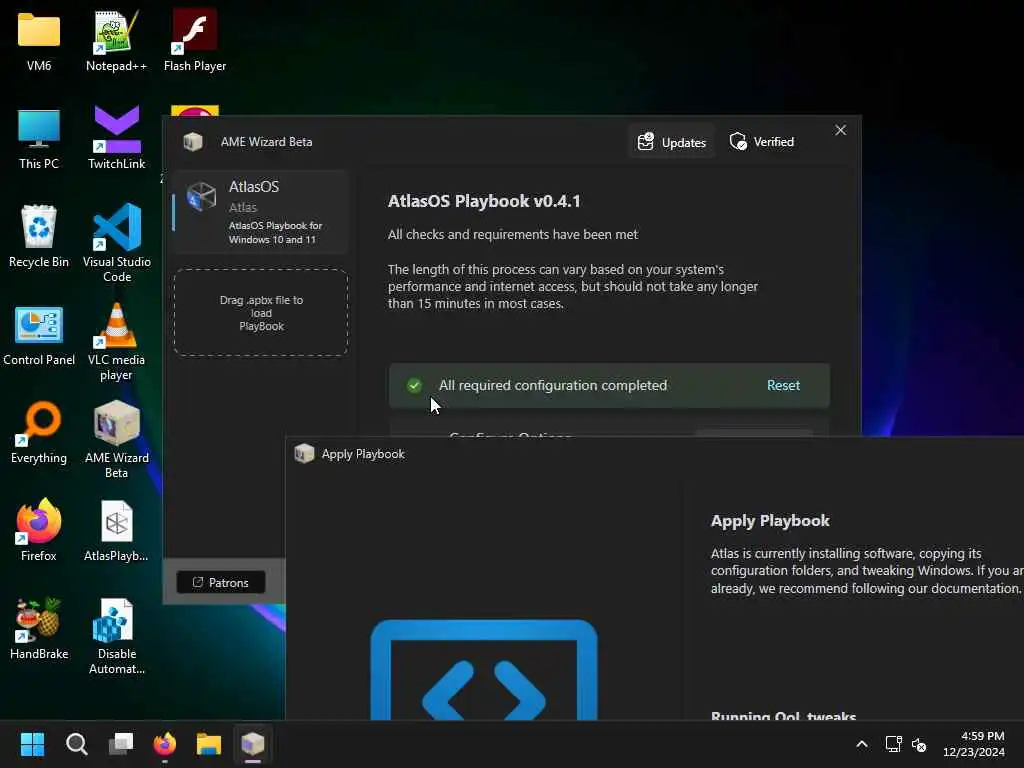Image resolution: width=1024 pixels, height=768 pixels.
Task: Open Task View on the taskbar
Action: point(121,744)
